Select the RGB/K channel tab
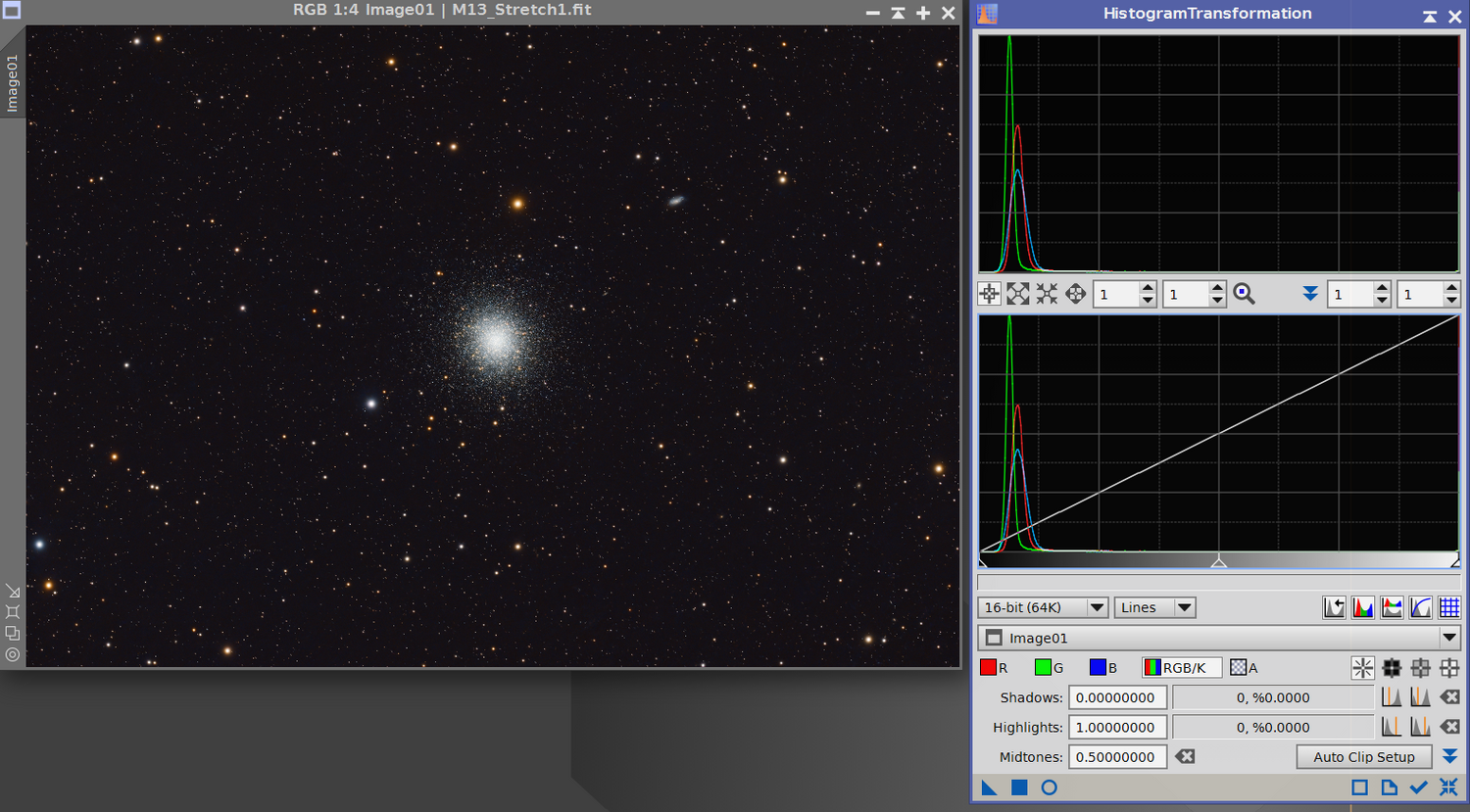Viewport: 1470px width, 812px height. [1182, 668]
